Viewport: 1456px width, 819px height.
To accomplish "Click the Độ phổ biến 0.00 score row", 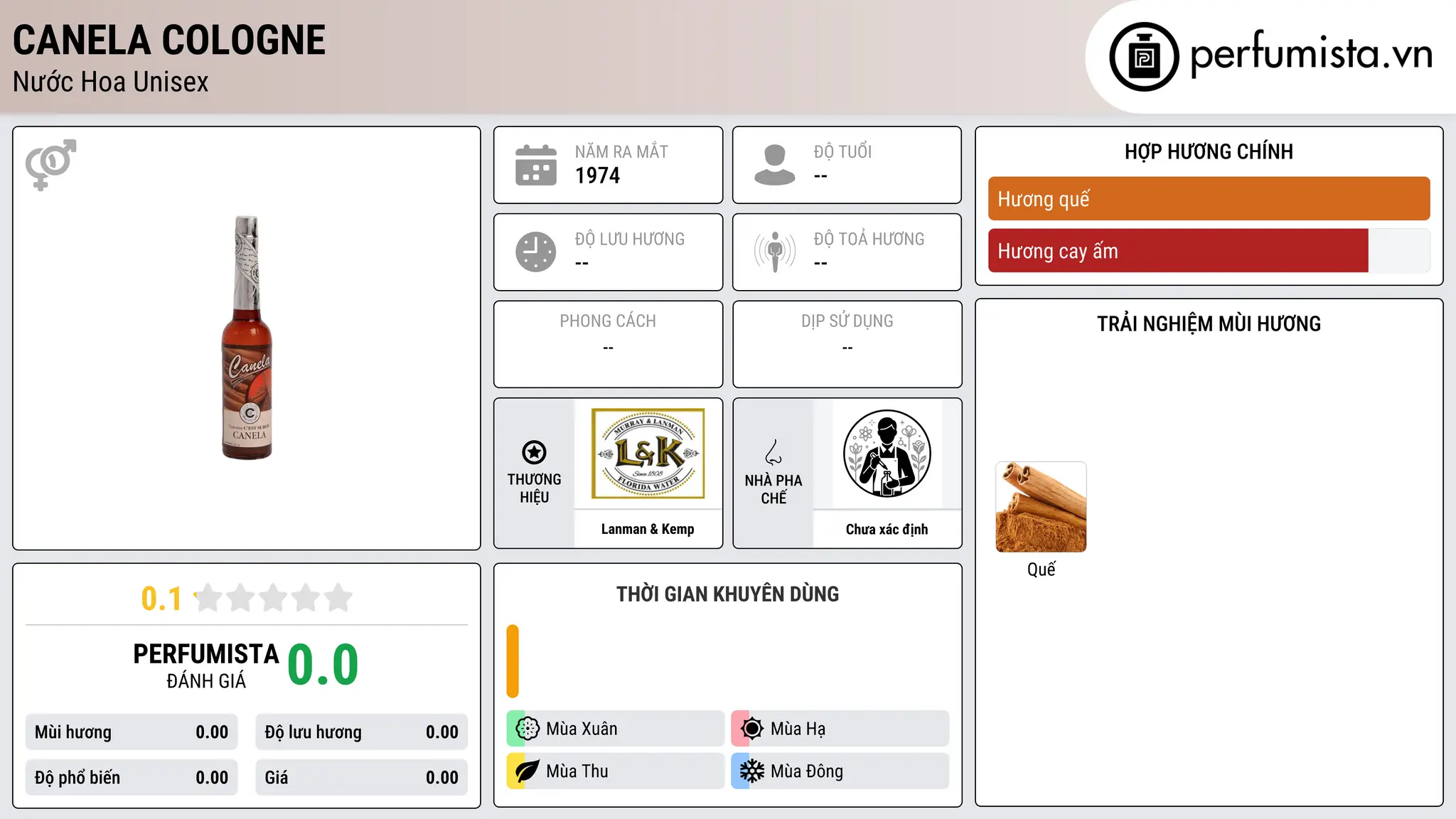I will (132, 778).
